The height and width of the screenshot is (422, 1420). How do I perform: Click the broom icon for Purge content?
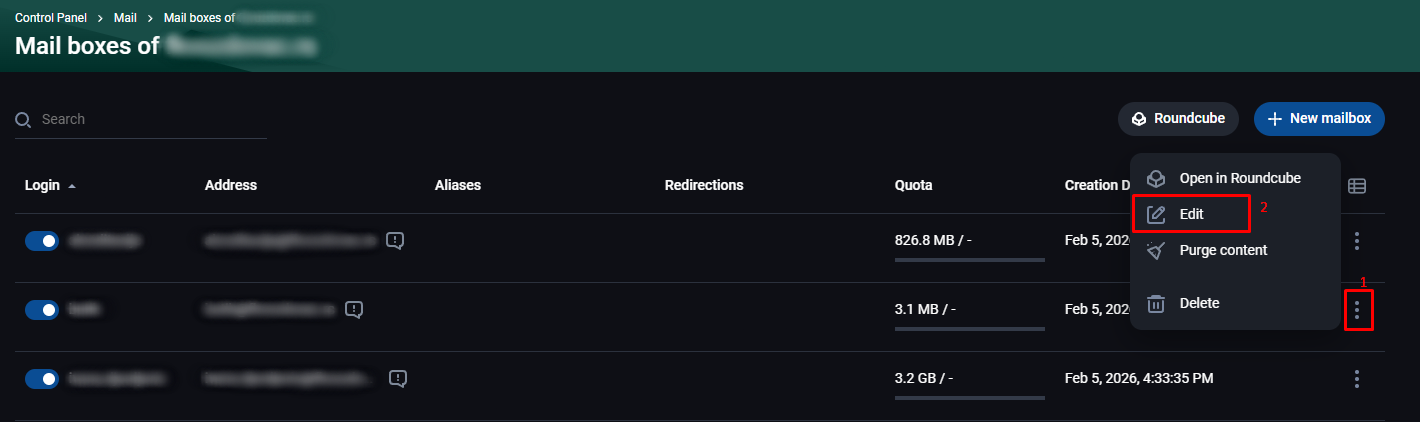coord(1156,250)
